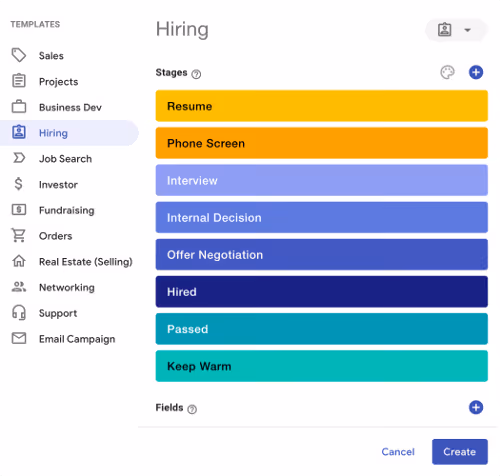Show help for Stages question mark
Image resolution: width=500 pixels, height=476 pixels.
[196, 74]
